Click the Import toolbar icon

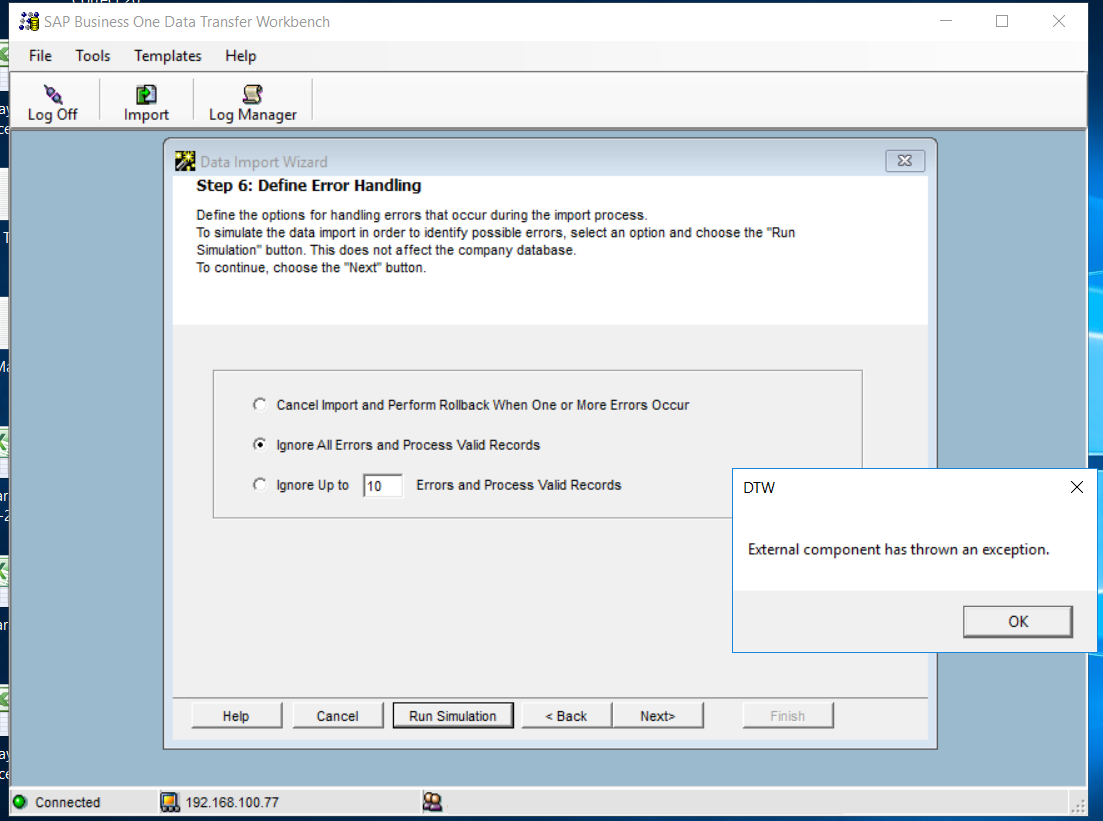(x=146, y=95)
